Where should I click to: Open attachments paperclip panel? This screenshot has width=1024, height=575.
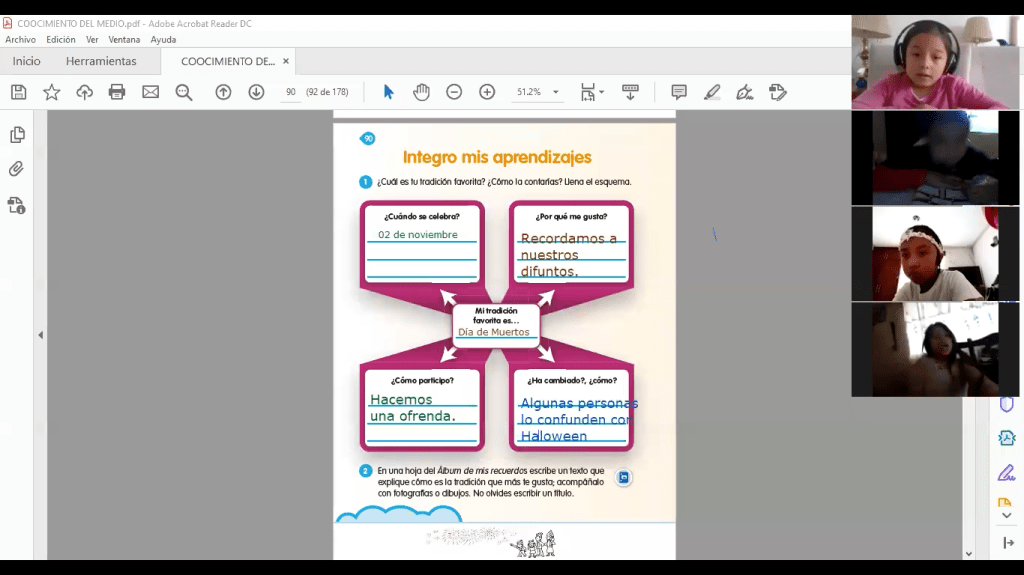coord(17,169)
